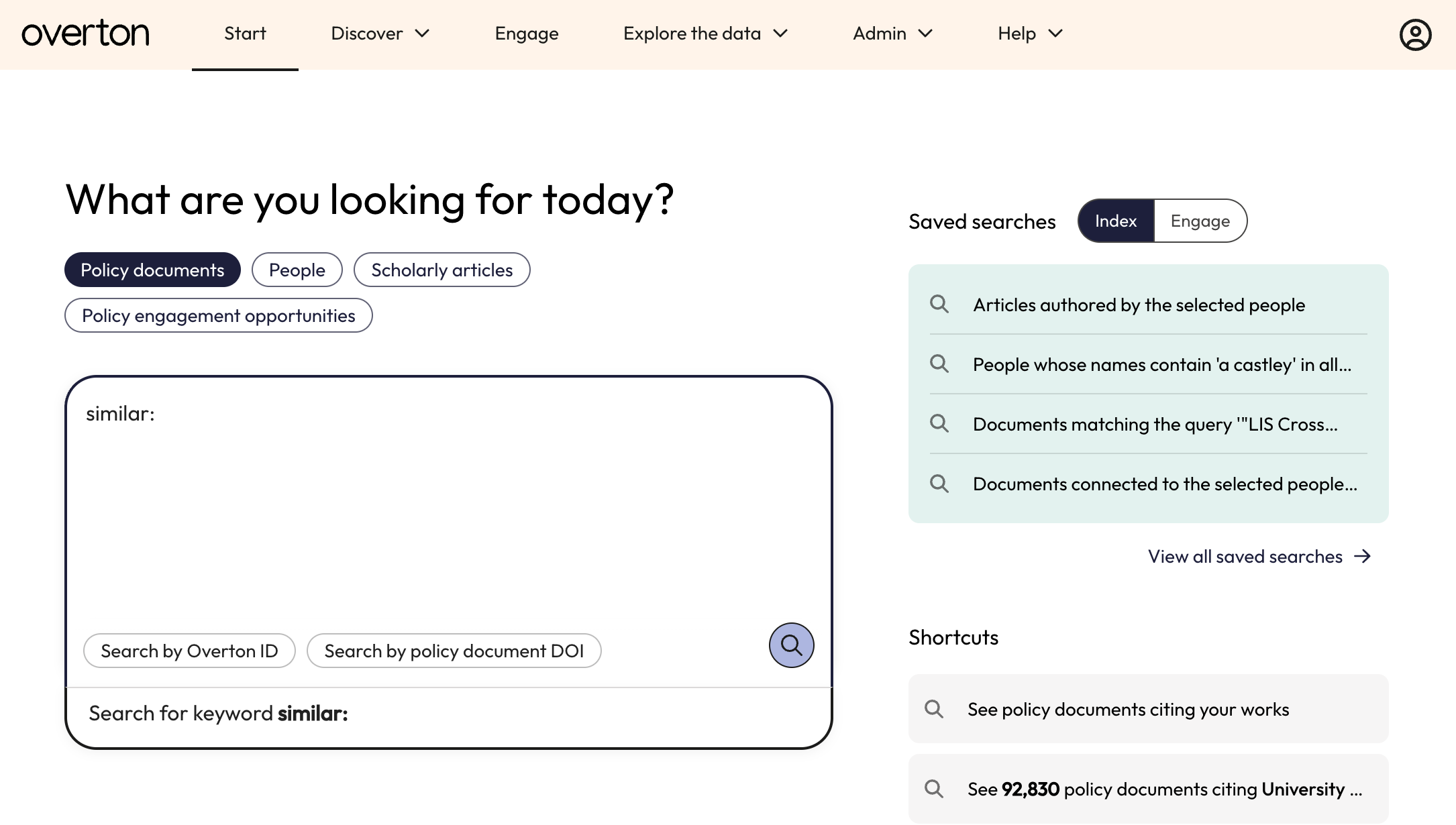Screen dimensions: 1456x825
Task: Open the user account profile icon
Action: click(x=1415, y=35)
